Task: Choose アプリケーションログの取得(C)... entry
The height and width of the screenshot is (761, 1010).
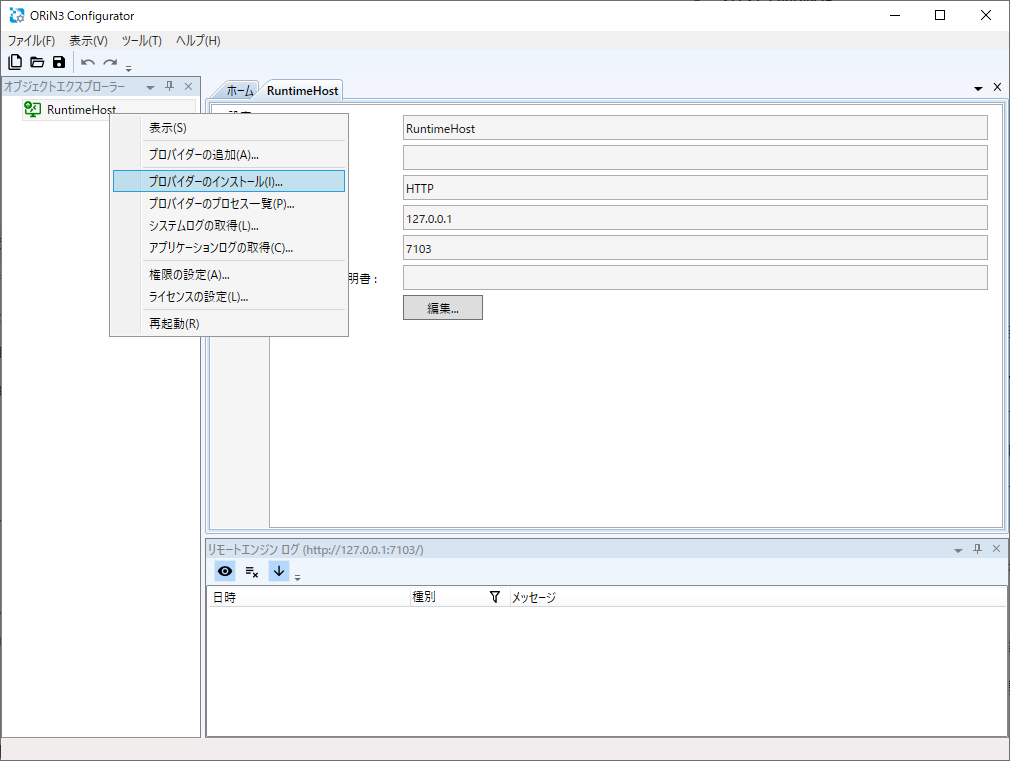Action: (x=229, y=247)
